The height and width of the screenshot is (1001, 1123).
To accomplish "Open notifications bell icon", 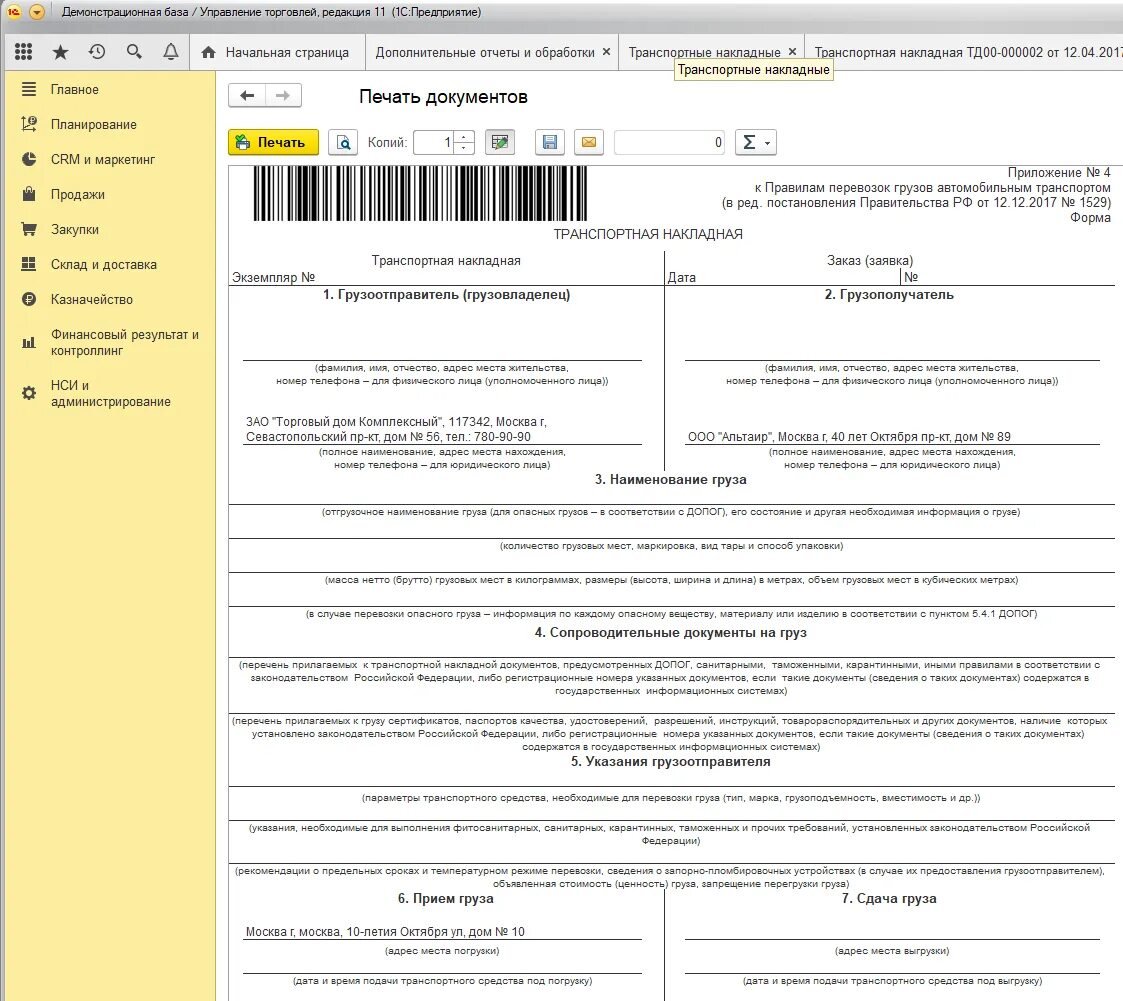I will point(170,52).
